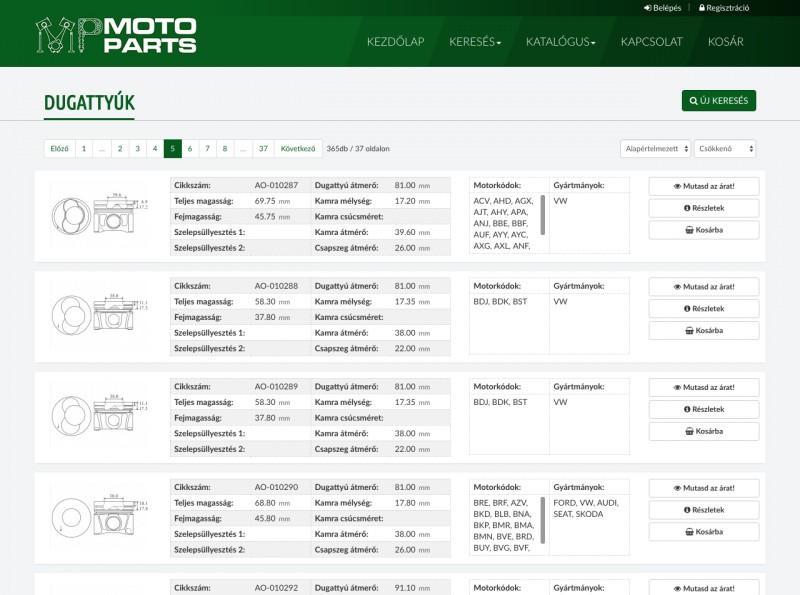Click Következő for next page
This screenshot has width=800, height=595.
click(x=298, y=149)
